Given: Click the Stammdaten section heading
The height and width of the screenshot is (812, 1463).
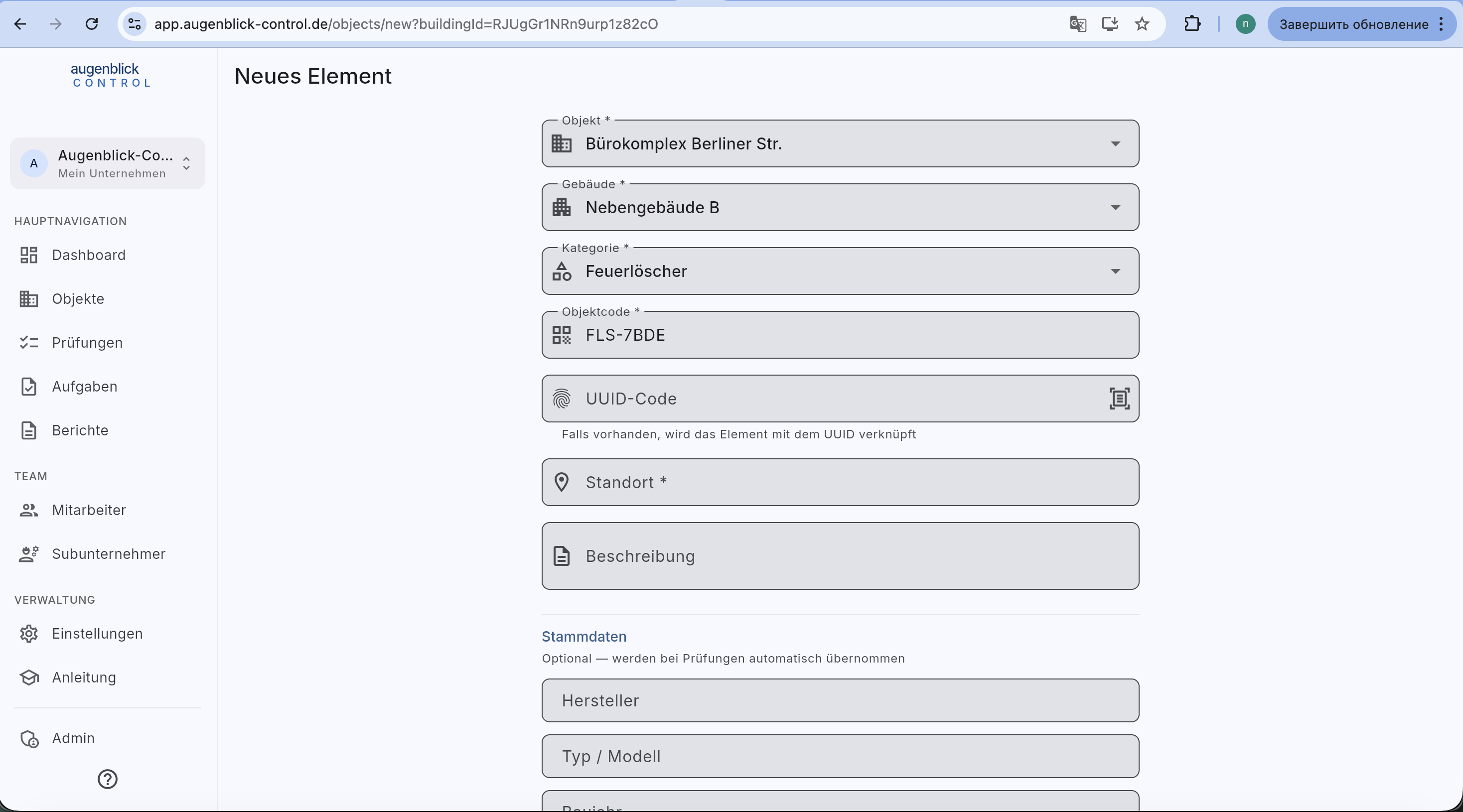Looking at the screenshot, I should (x=584, y=637).
